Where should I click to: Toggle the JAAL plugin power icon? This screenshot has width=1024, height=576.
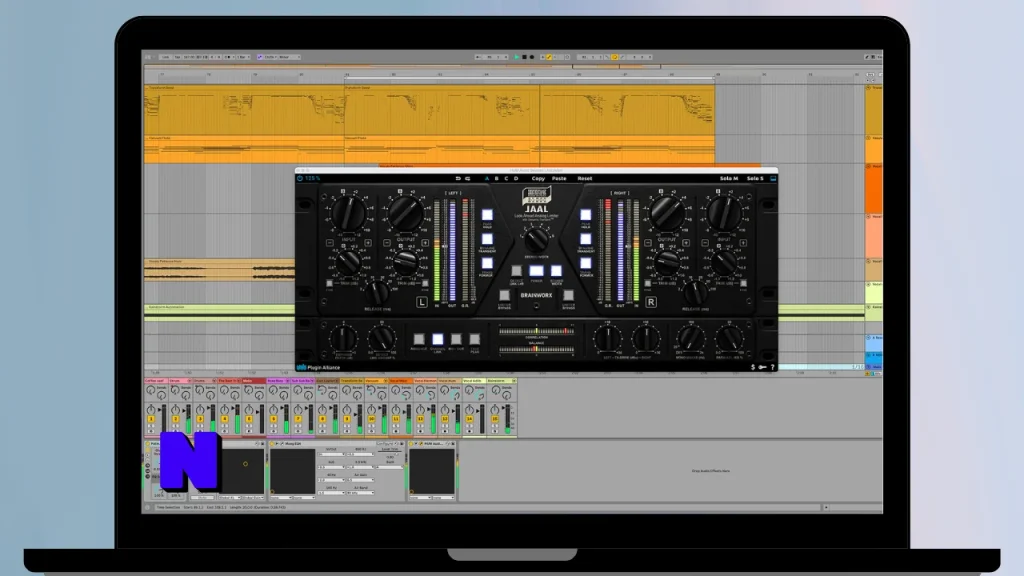(300, 178)
